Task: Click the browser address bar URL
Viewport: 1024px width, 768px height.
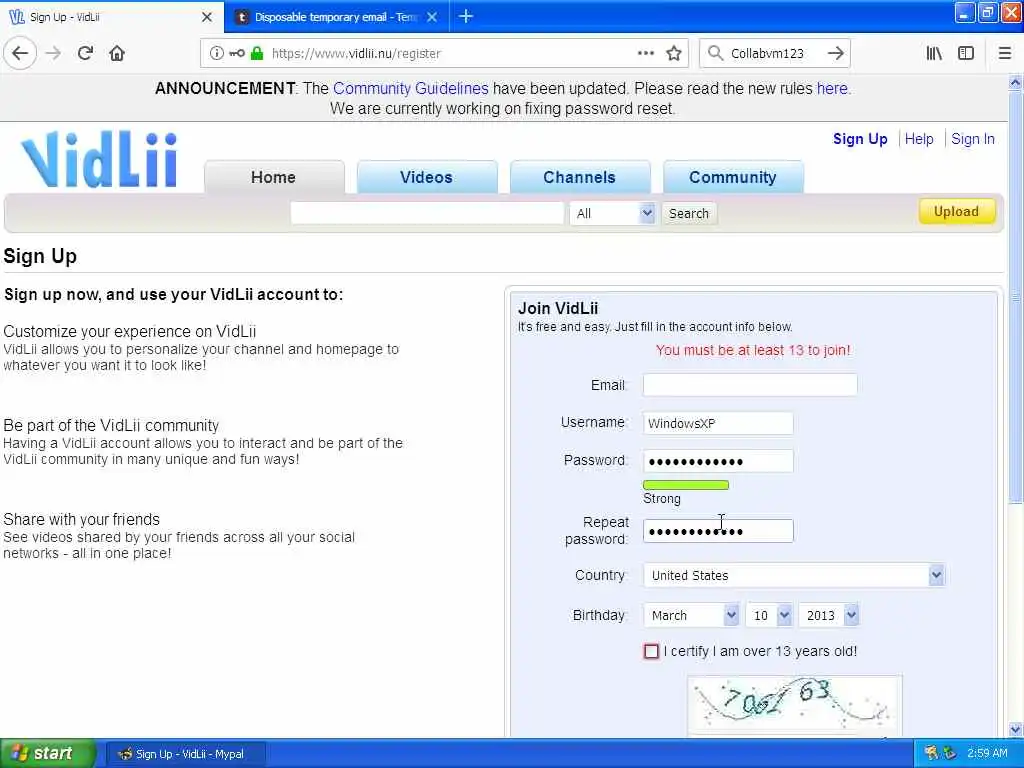Action: pos(356,54)
